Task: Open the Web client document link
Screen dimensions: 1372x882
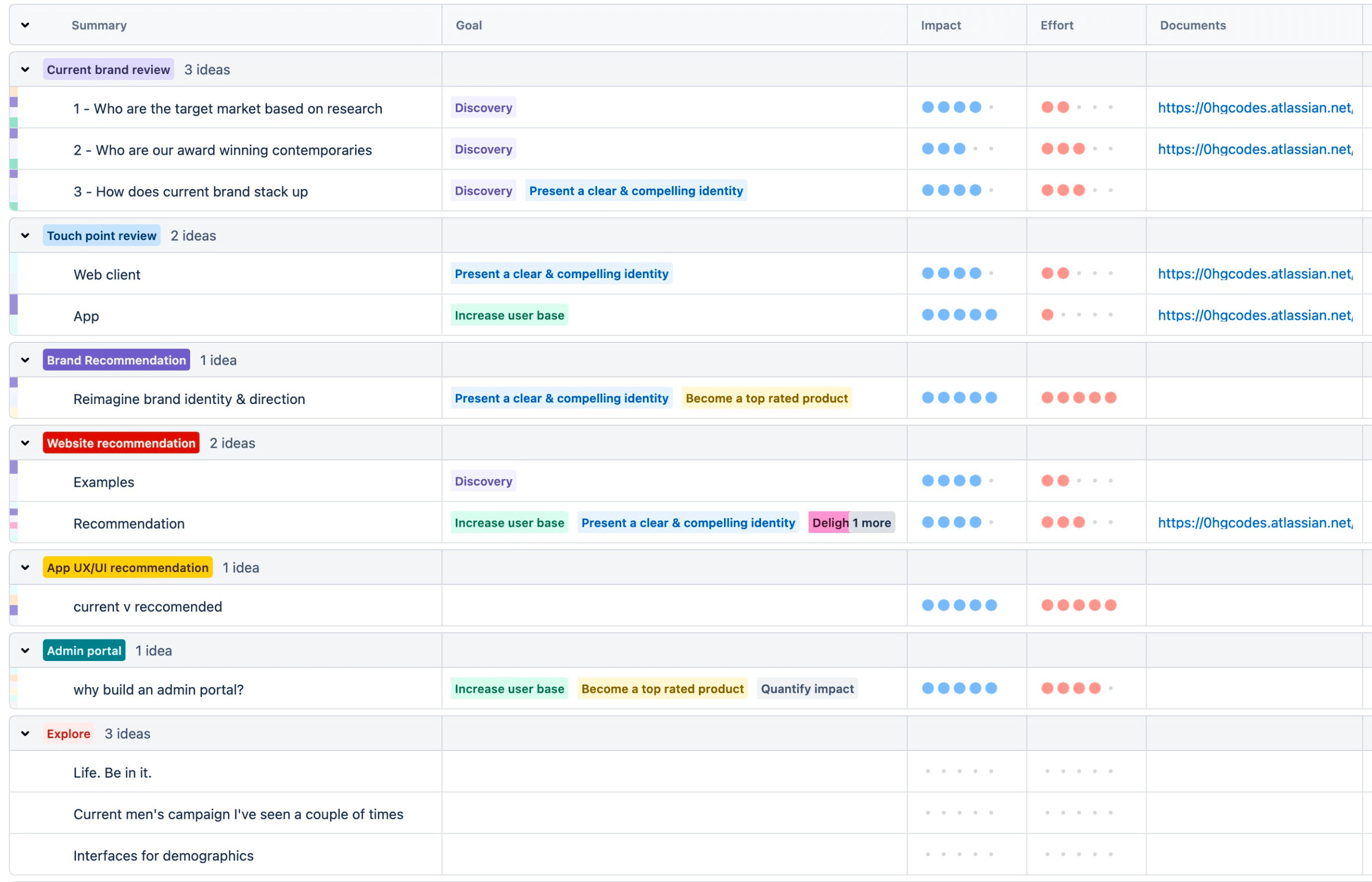Action: tap(1255, 274)
